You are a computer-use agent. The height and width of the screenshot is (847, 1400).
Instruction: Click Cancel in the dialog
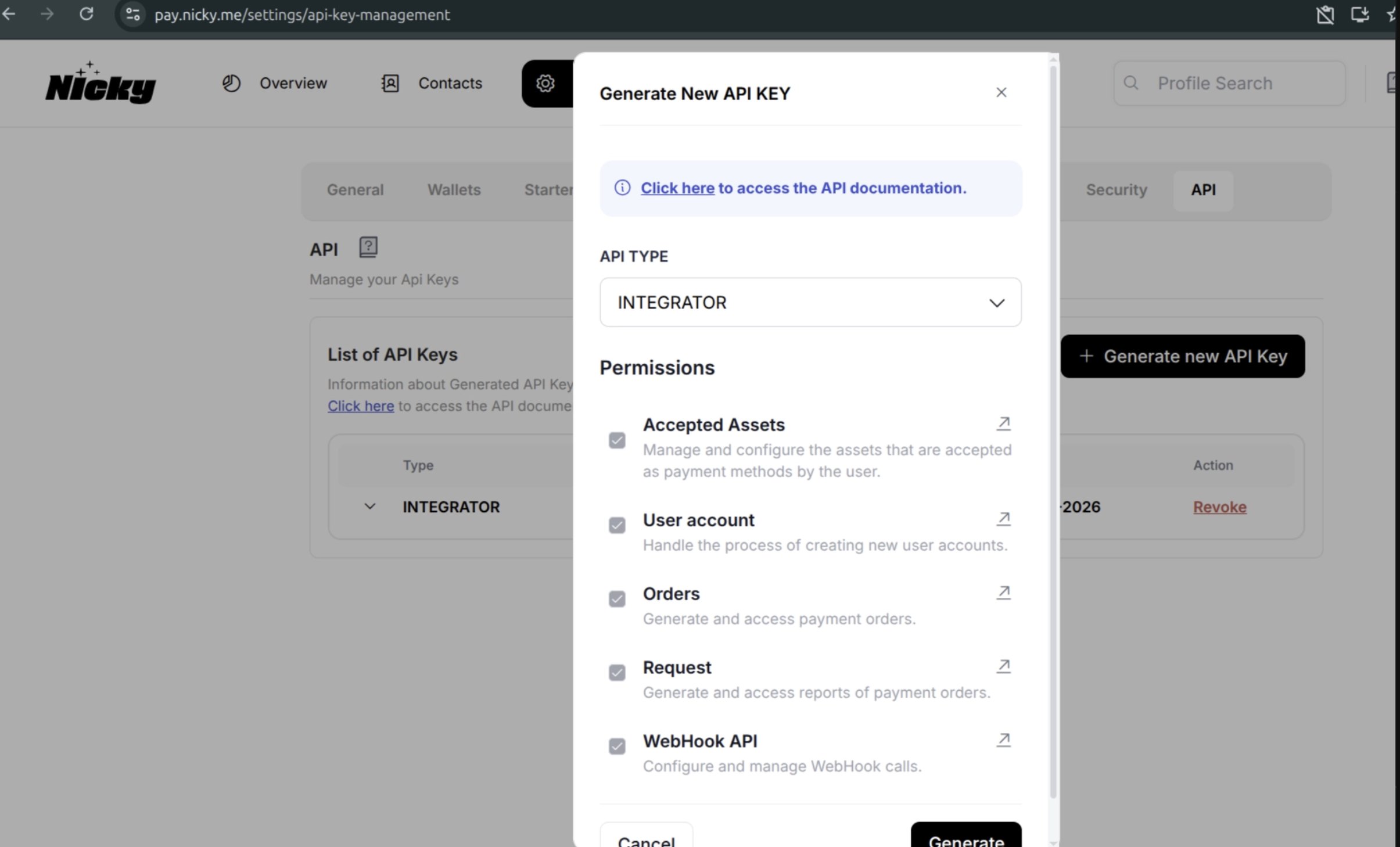tap(646, 835)
